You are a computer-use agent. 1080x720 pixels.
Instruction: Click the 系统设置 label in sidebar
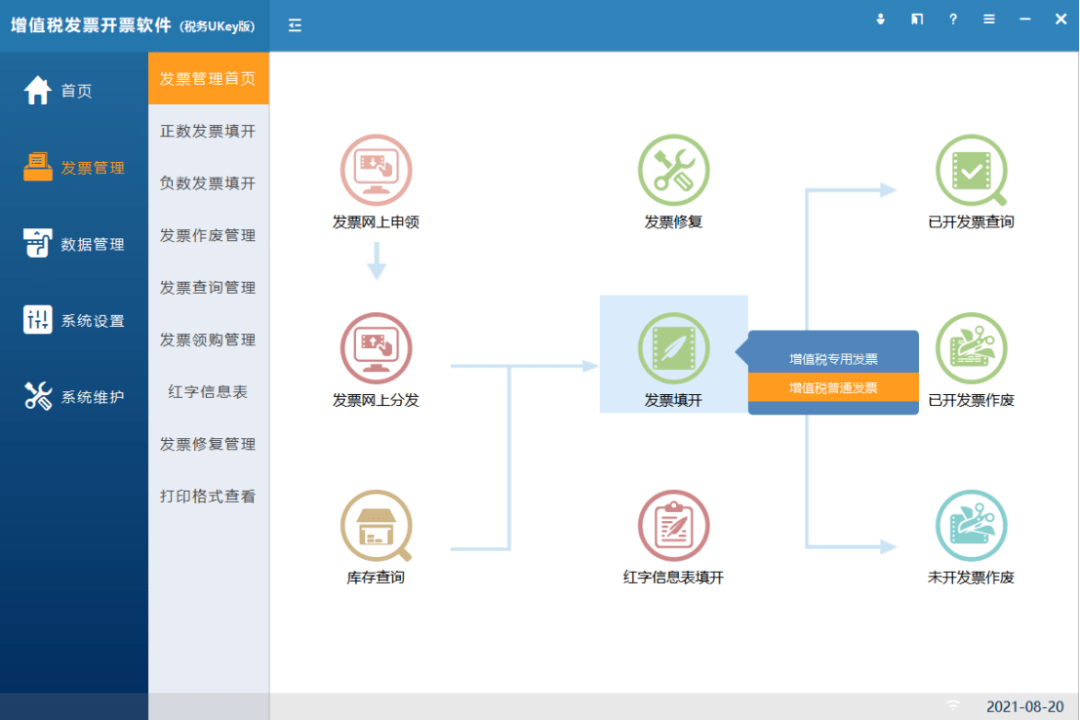(x=92, y=320)
